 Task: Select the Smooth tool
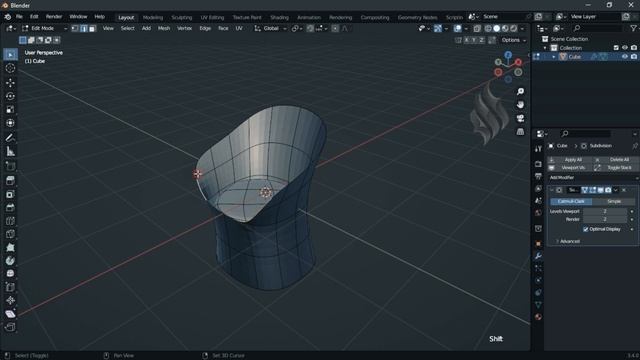(11, 274)
